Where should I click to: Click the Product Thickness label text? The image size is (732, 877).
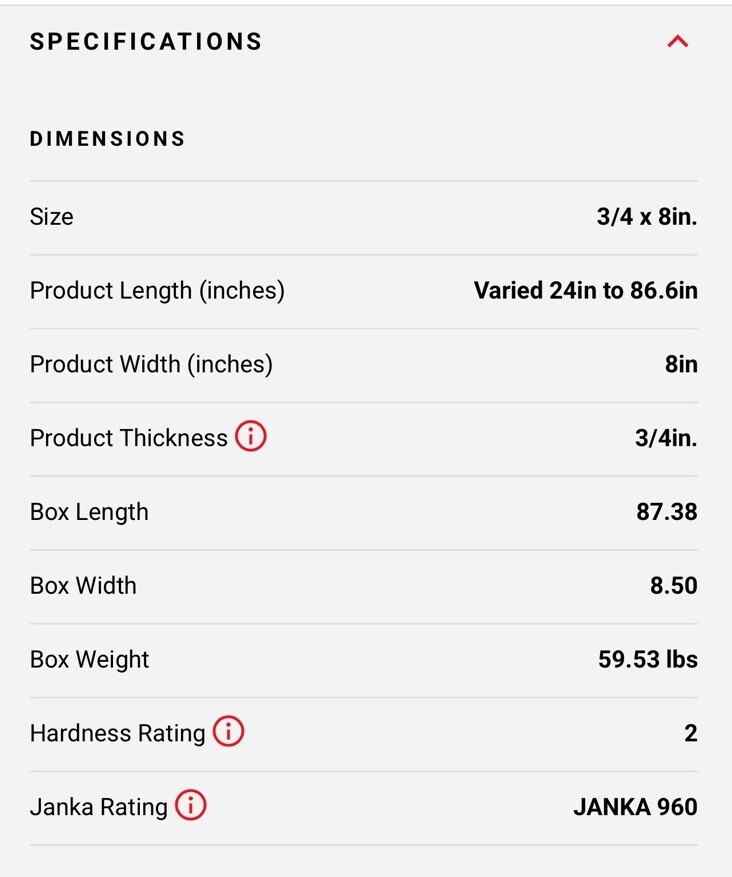click(x=129, y=438)
